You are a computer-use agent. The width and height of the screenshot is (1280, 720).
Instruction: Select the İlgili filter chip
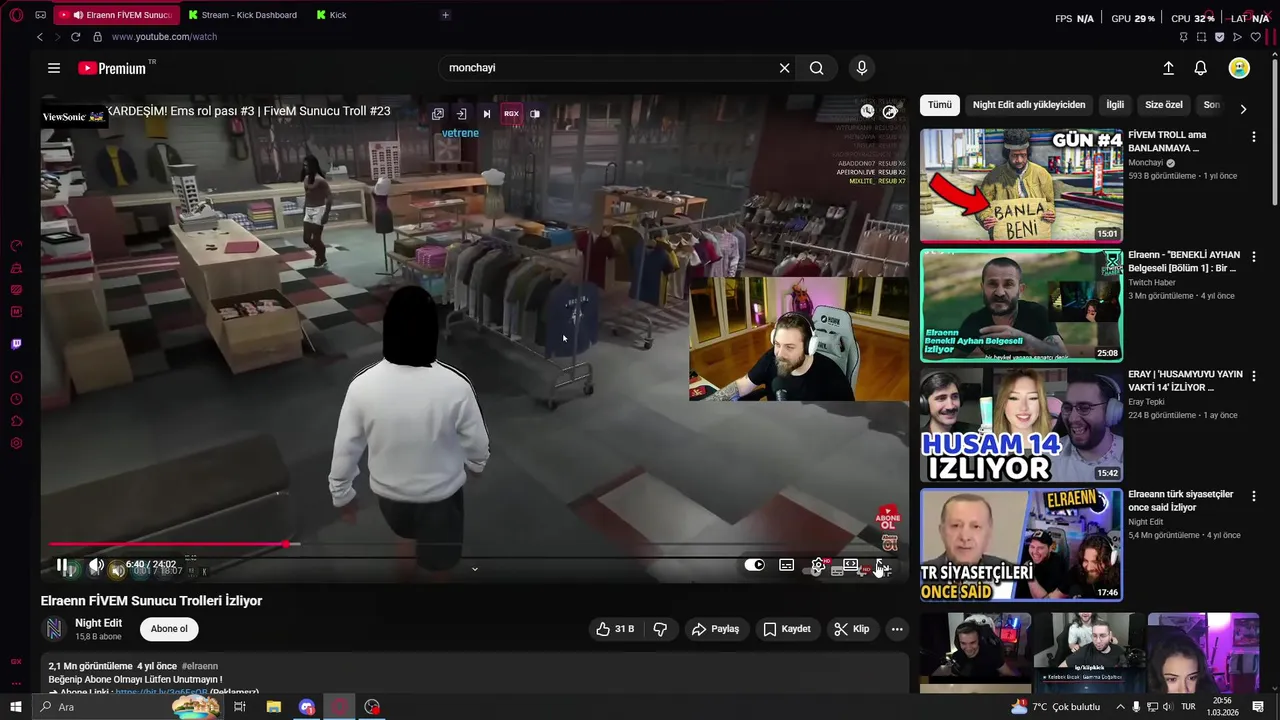(x=1115, y=105)
